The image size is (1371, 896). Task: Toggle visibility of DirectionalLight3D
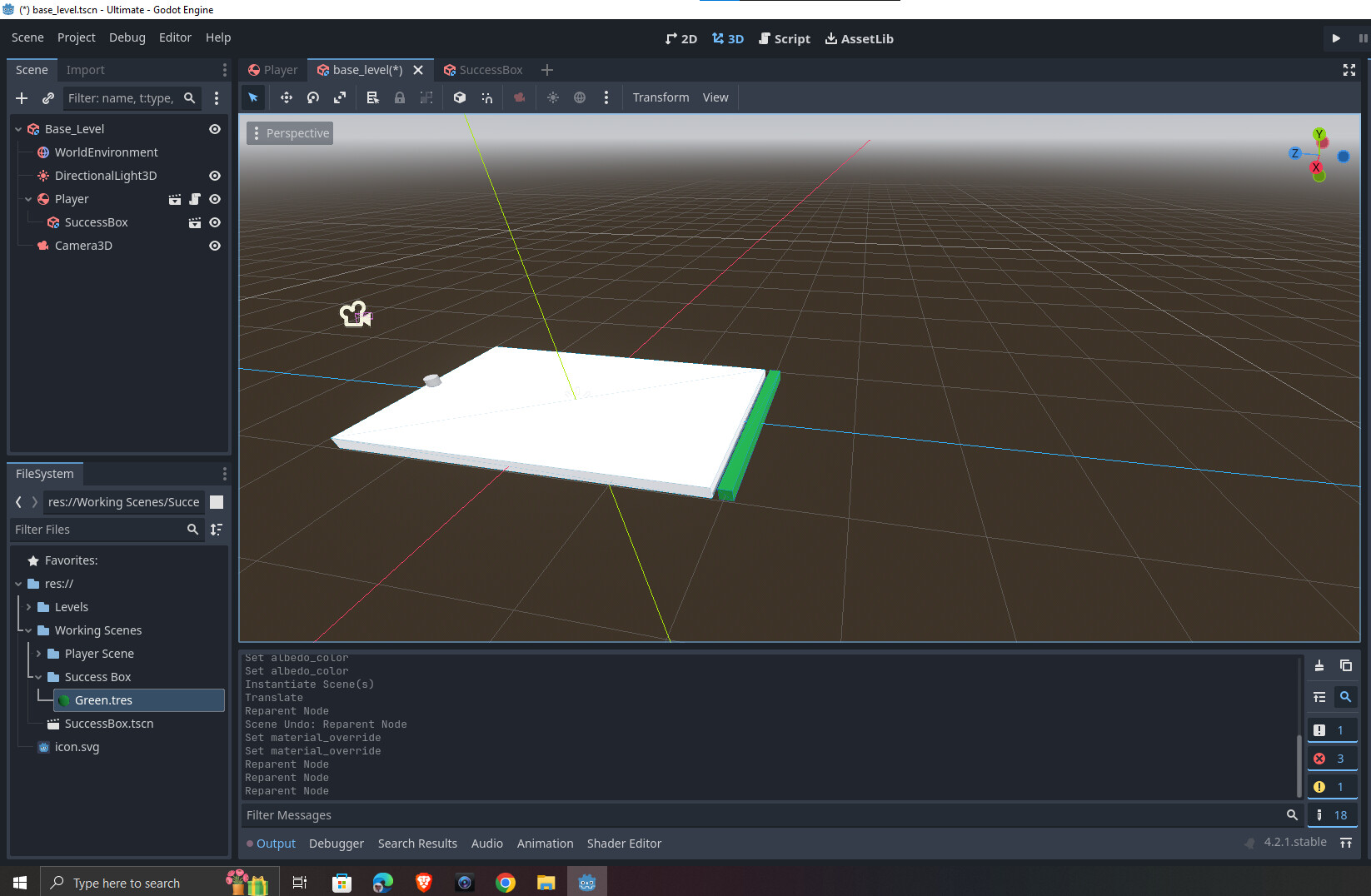coord(215,176)
